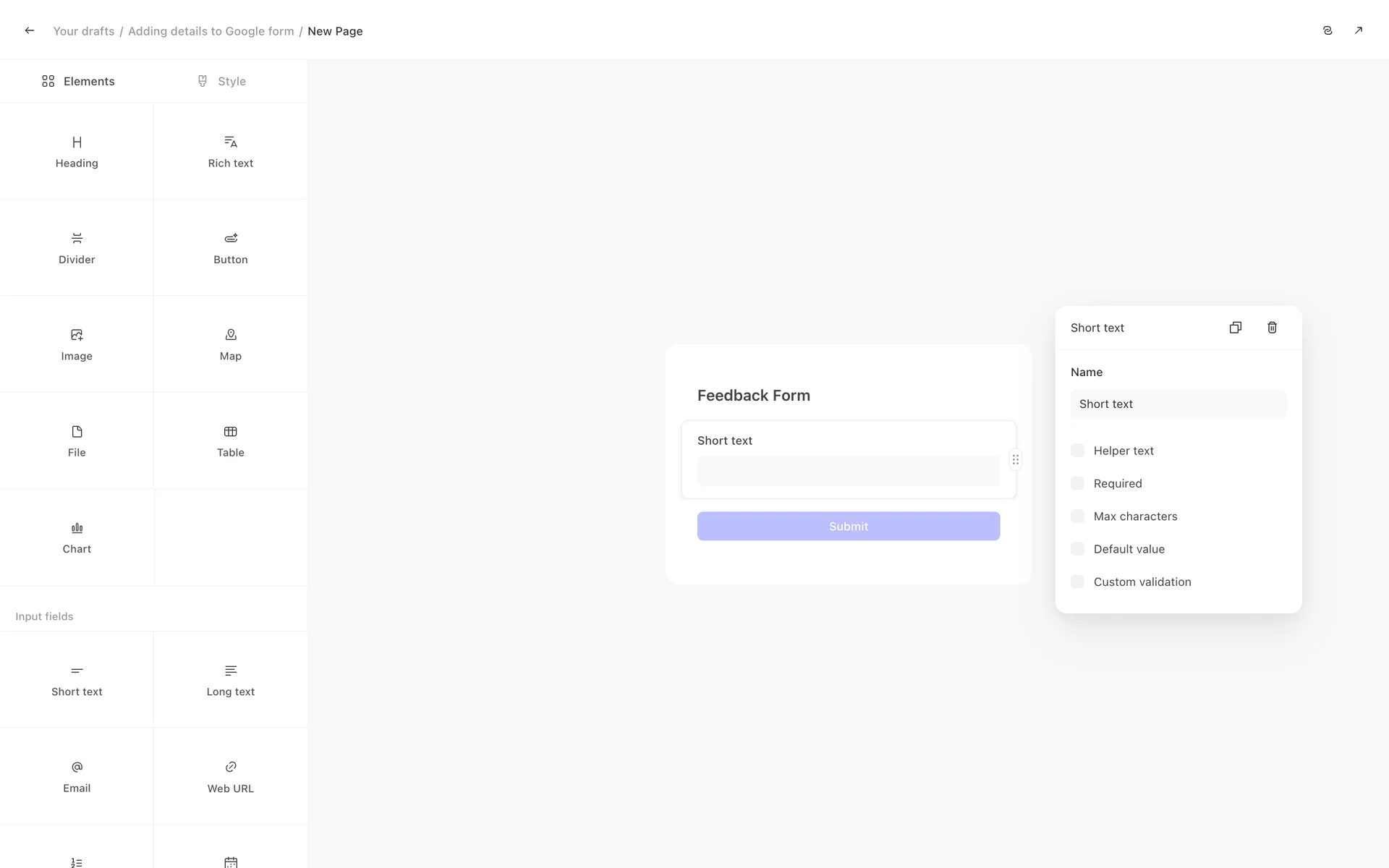Select the Divider element
Viewport: 1389px width, 868px height.
pos(77,247)
